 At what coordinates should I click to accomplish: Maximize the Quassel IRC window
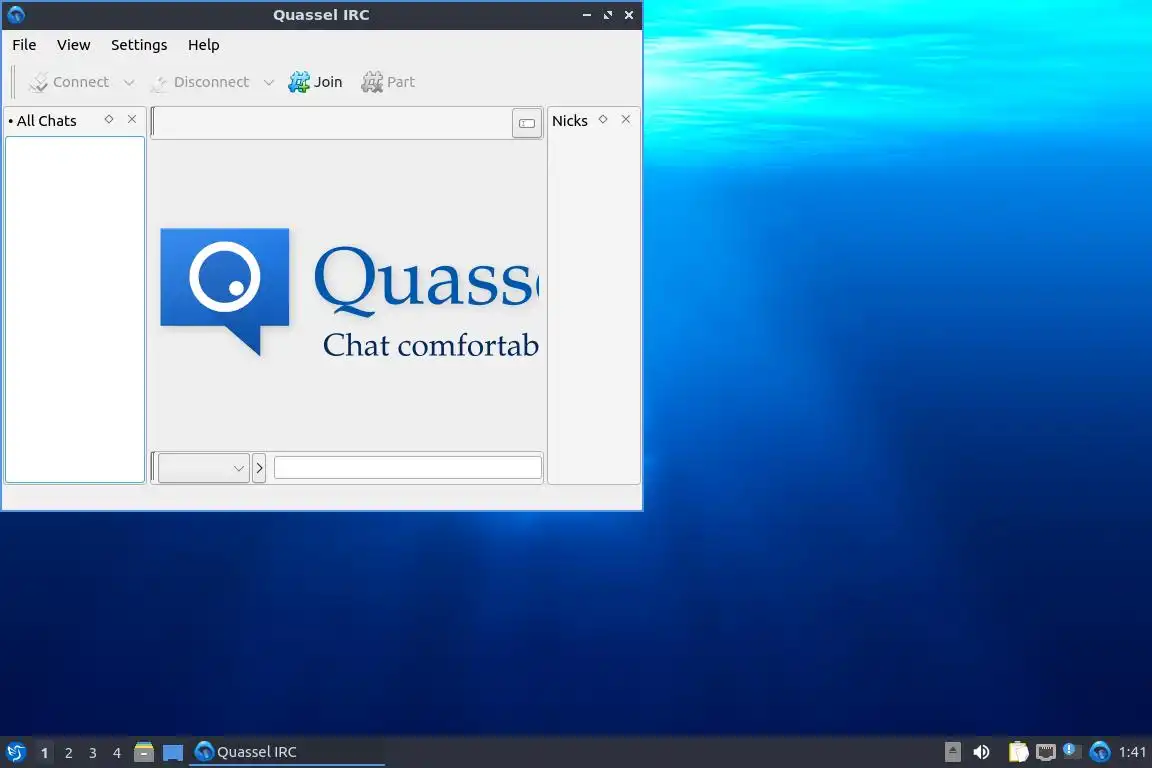(608, 15)
